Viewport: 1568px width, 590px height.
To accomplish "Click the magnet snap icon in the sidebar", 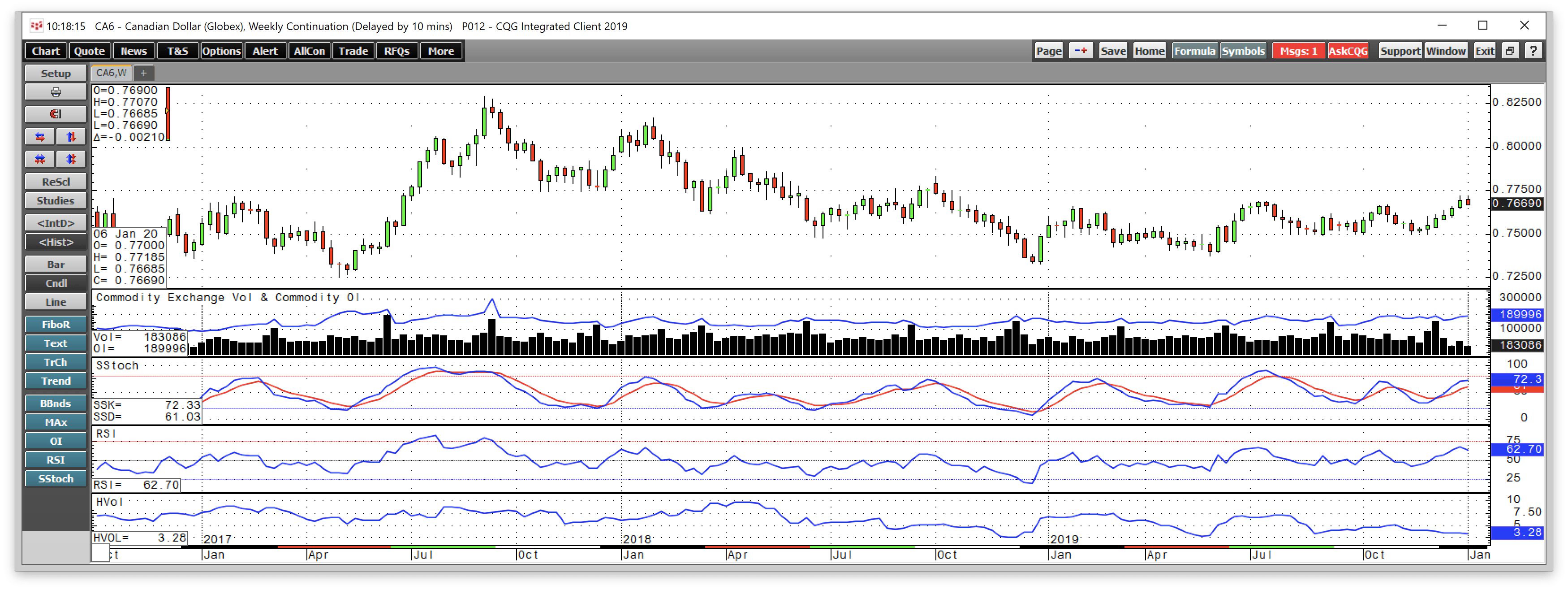I will pyautogui.click(x=56, y=114).
